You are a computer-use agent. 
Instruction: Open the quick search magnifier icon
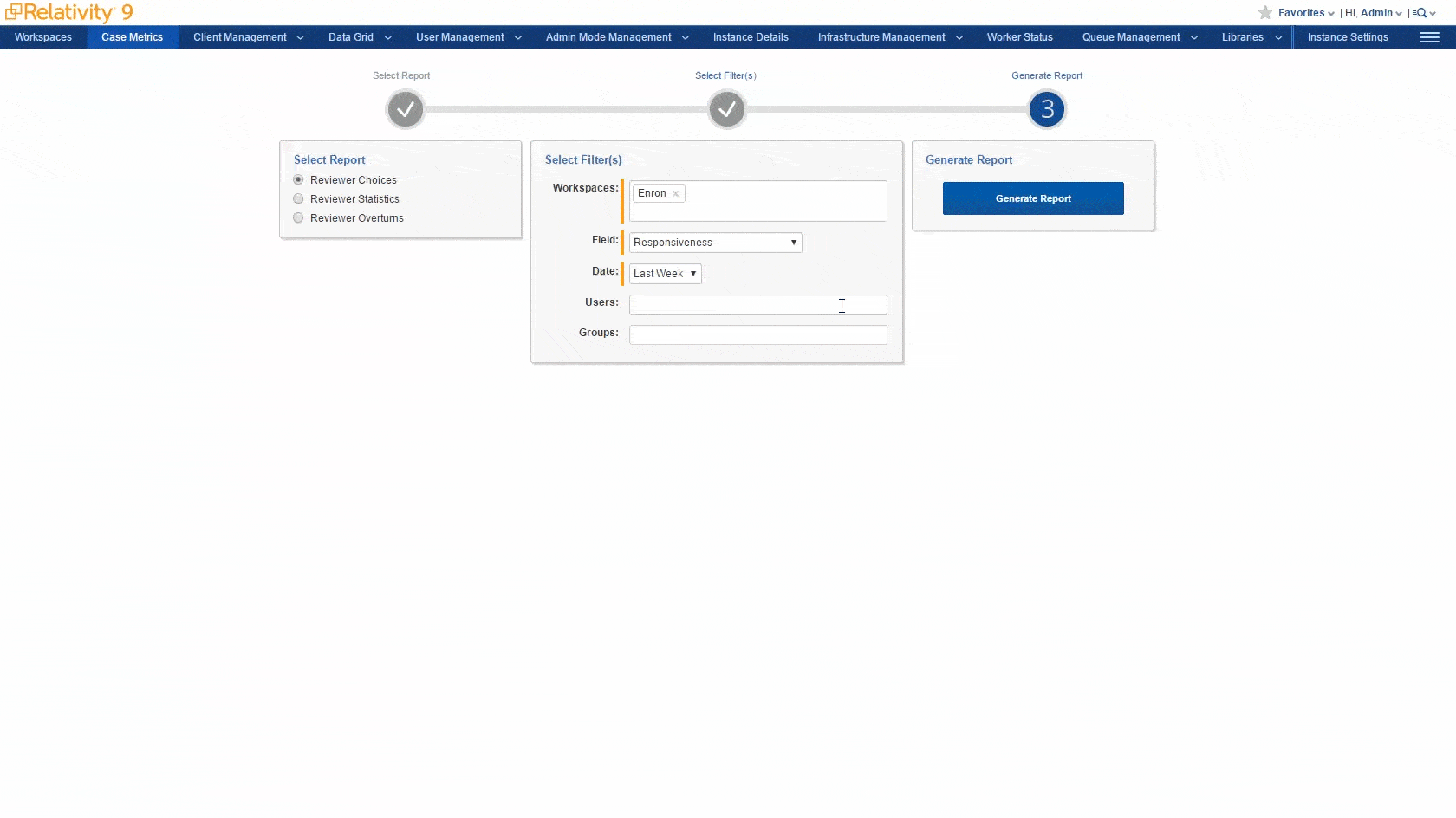(x=1420, y=13)
